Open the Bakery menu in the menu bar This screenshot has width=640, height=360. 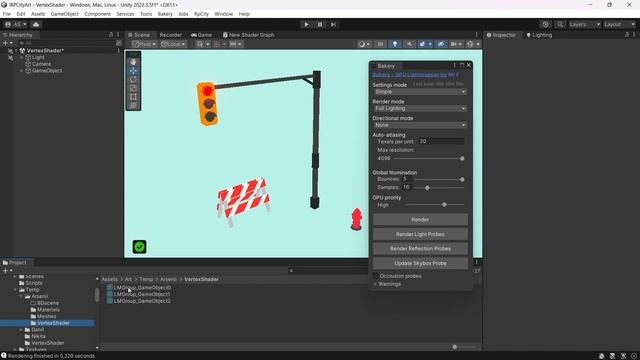coord(165,14)
